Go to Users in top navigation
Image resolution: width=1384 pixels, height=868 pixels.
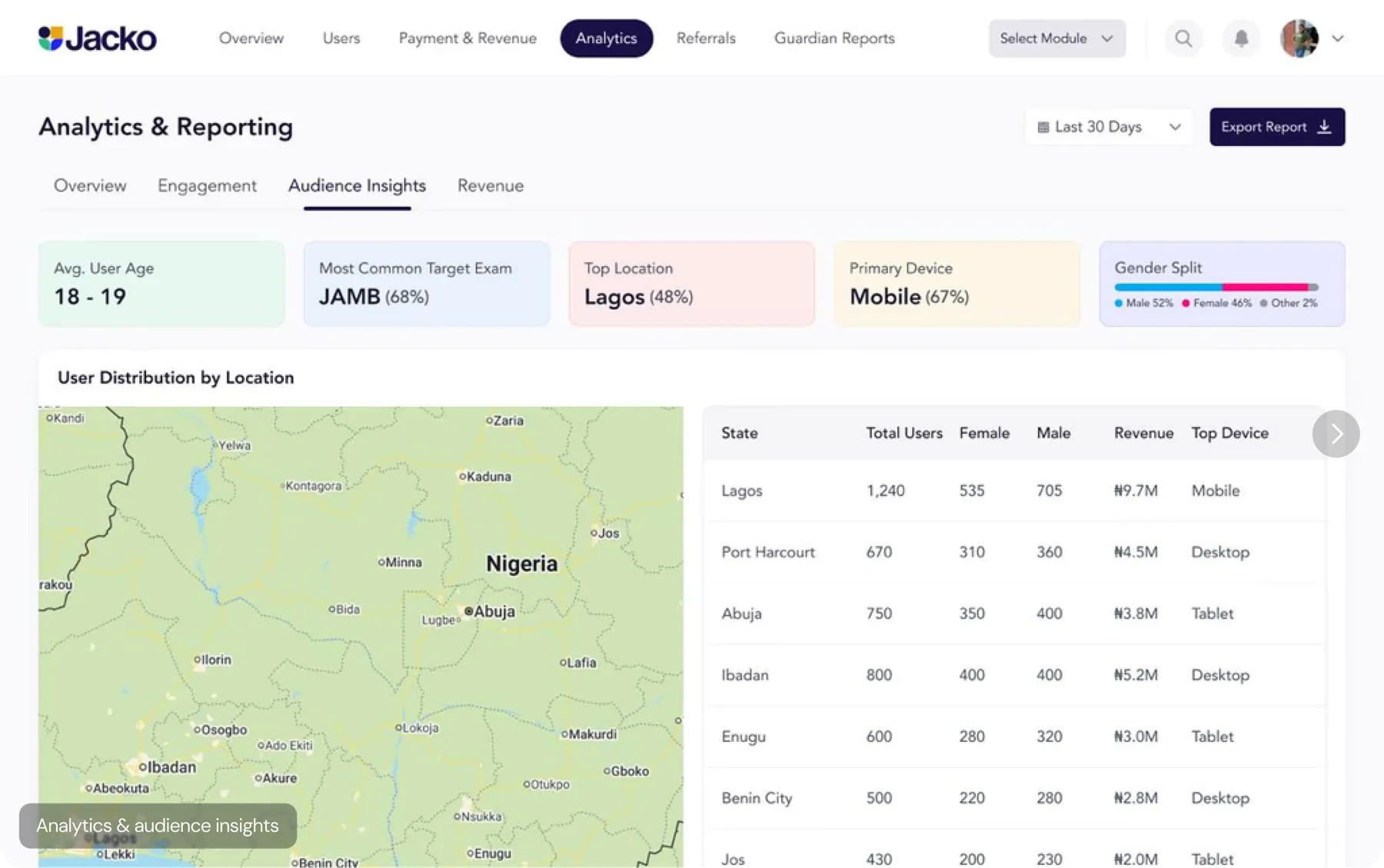341,38
